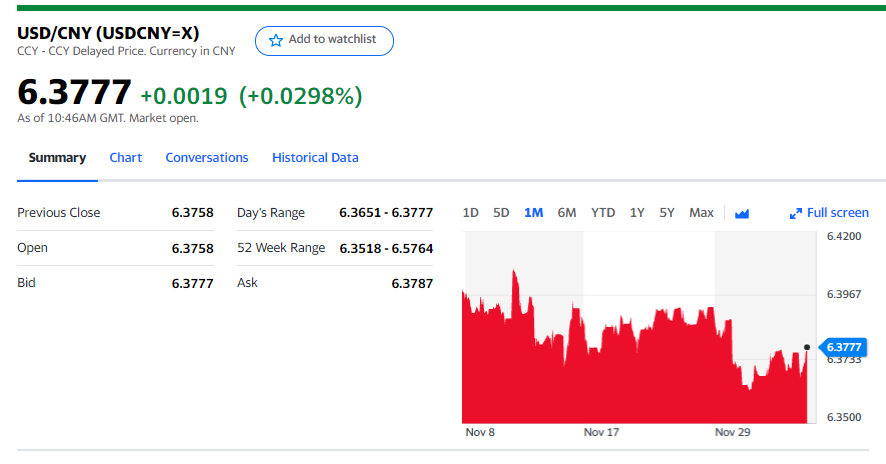The image size is (886, 464).
Task: Select the 5D chart range
Action: click(x=502, y=213)
